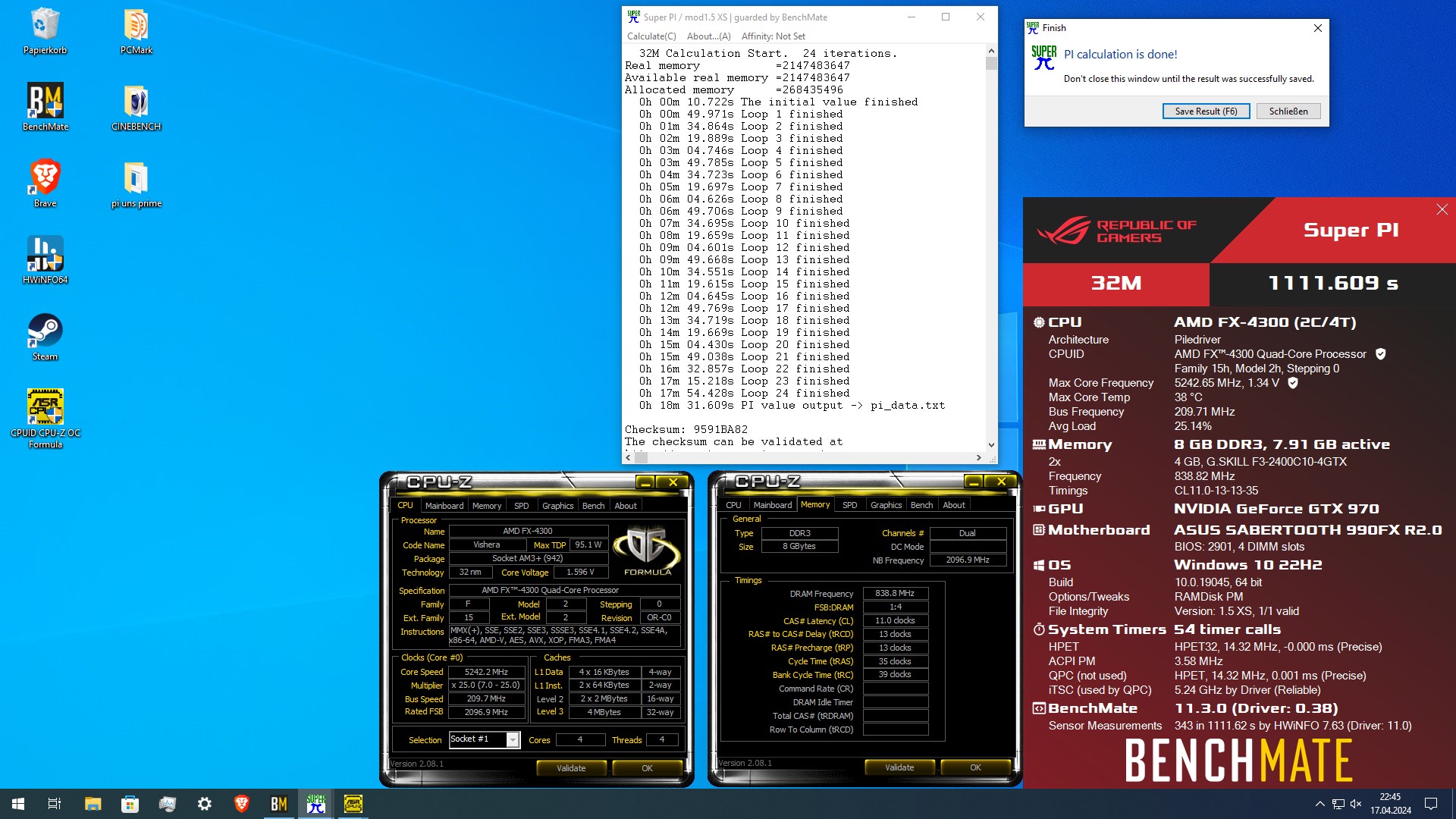This screenshot has height=819, width=1456.
Task: Switch to BenchMate via its taskbar icon
Action: 278,804
